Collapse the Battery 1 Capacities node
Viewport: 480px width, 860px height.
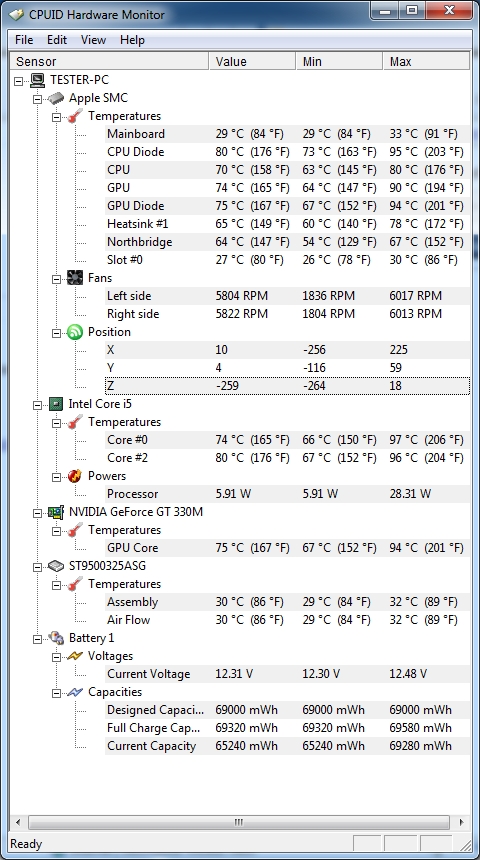click(56, 693)
